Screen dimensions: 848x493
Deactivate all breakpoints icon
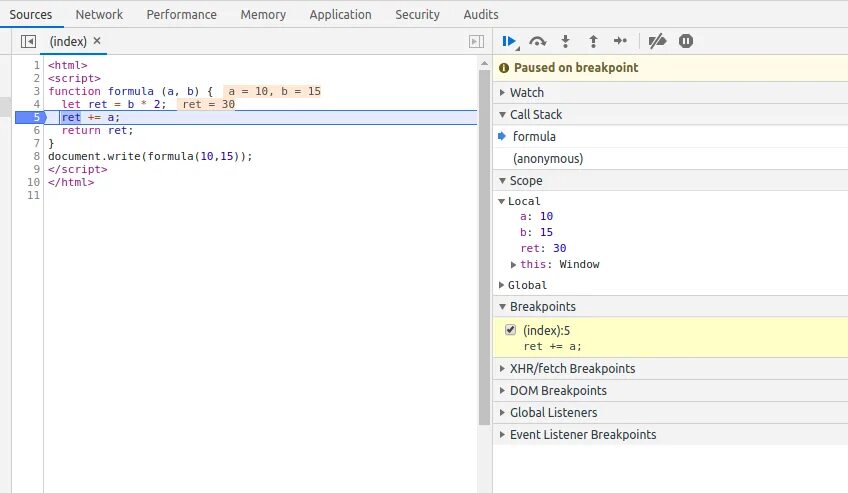(657, 41)
